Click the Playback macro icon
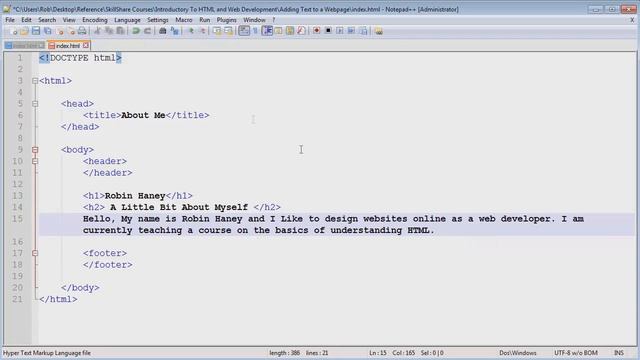The height and width of the screenshot is (360, 640). point(340,31)
